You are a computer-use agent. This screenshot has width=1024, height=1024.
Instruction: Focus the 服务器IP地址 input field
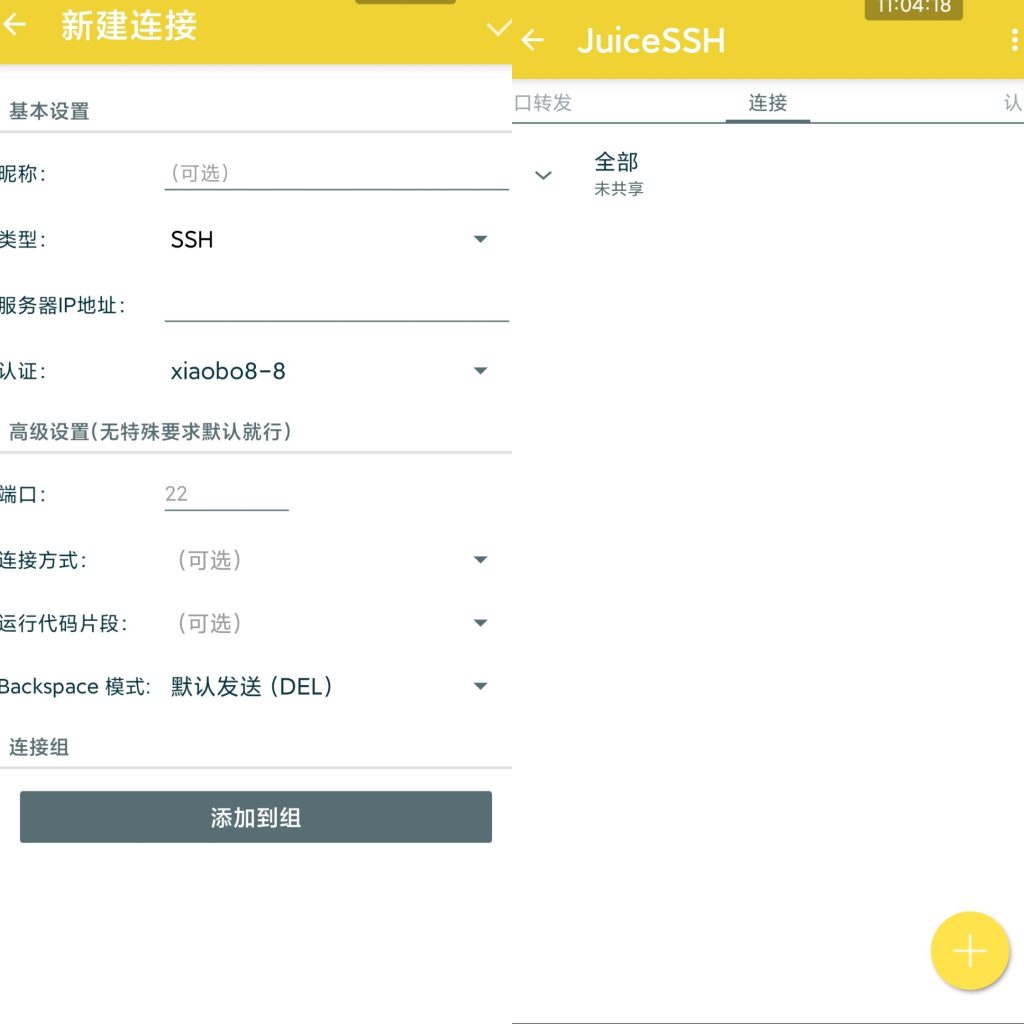pos(336,305)
